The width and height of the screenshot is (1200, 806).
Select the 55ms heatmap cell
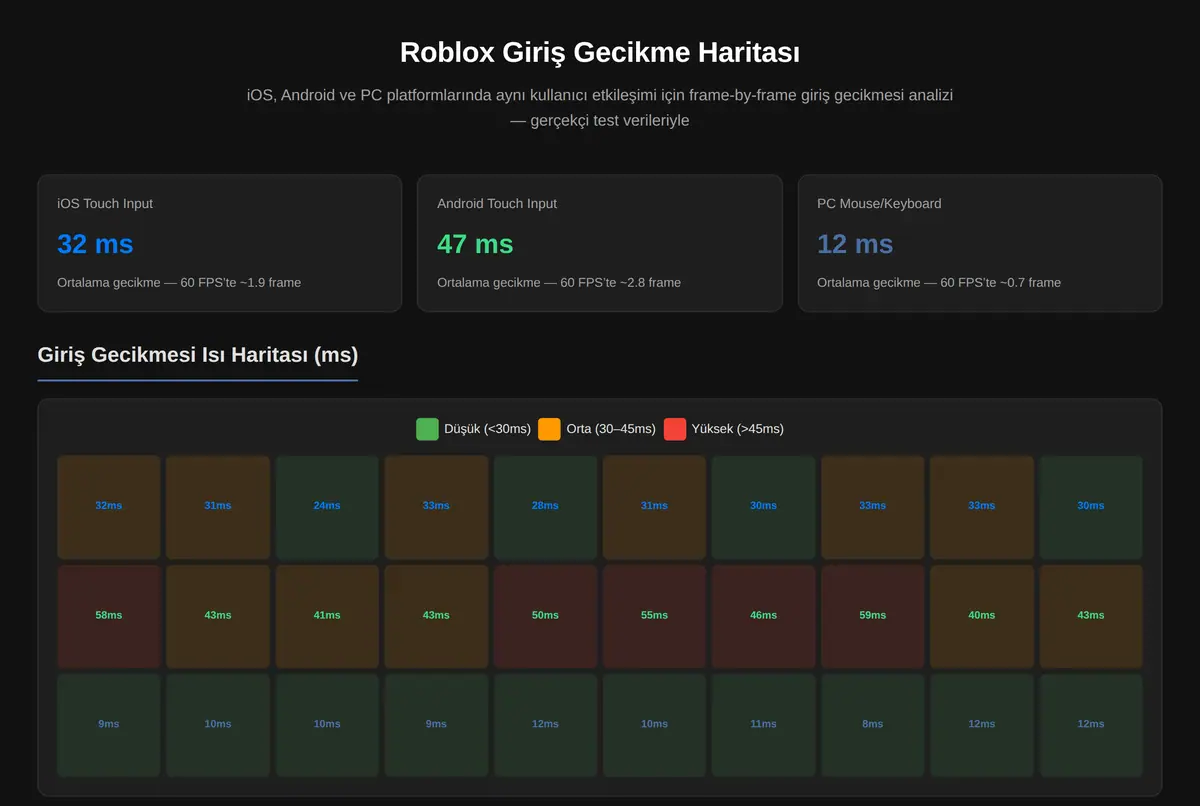point(654,616)
